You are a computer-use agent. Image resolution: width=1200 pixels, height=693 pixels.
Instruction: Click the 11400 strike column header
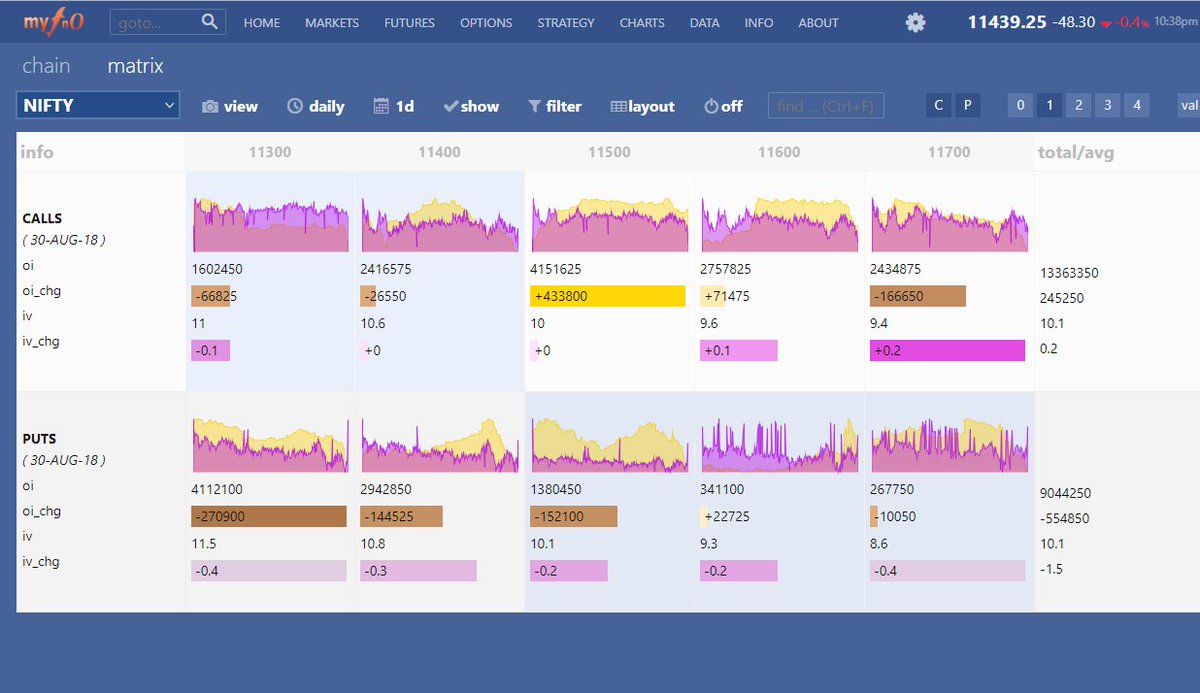click(439, 152)
